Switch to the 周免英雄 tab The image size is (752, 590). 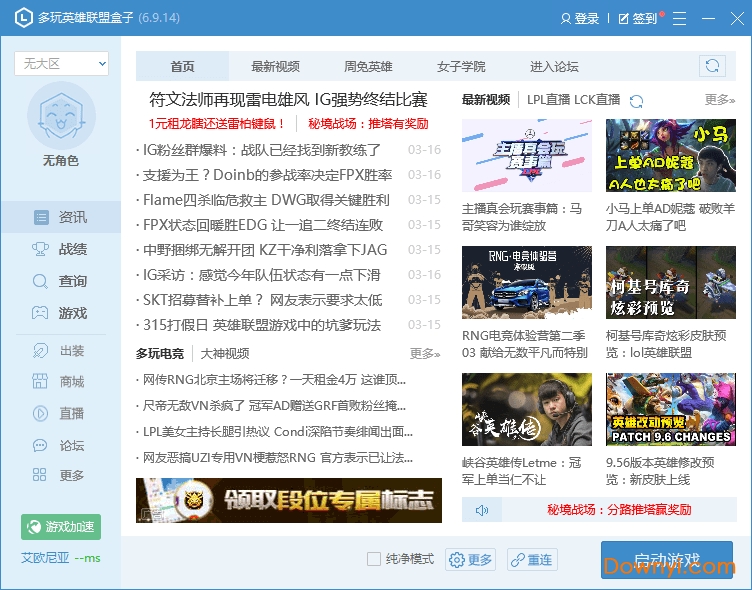(x=368, y=66)
